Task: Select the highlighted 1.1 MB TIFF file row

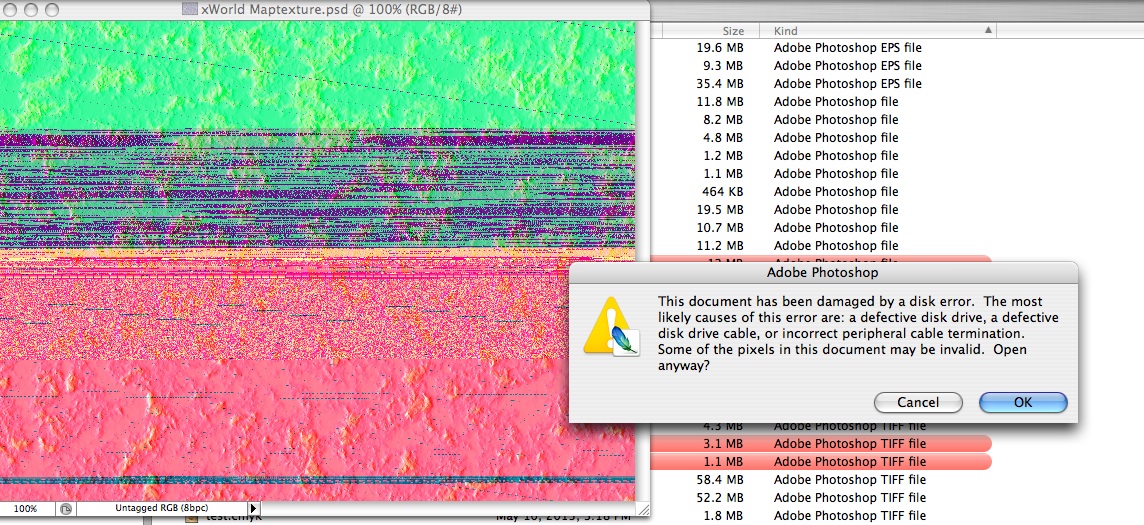Action: pos(821,462)
